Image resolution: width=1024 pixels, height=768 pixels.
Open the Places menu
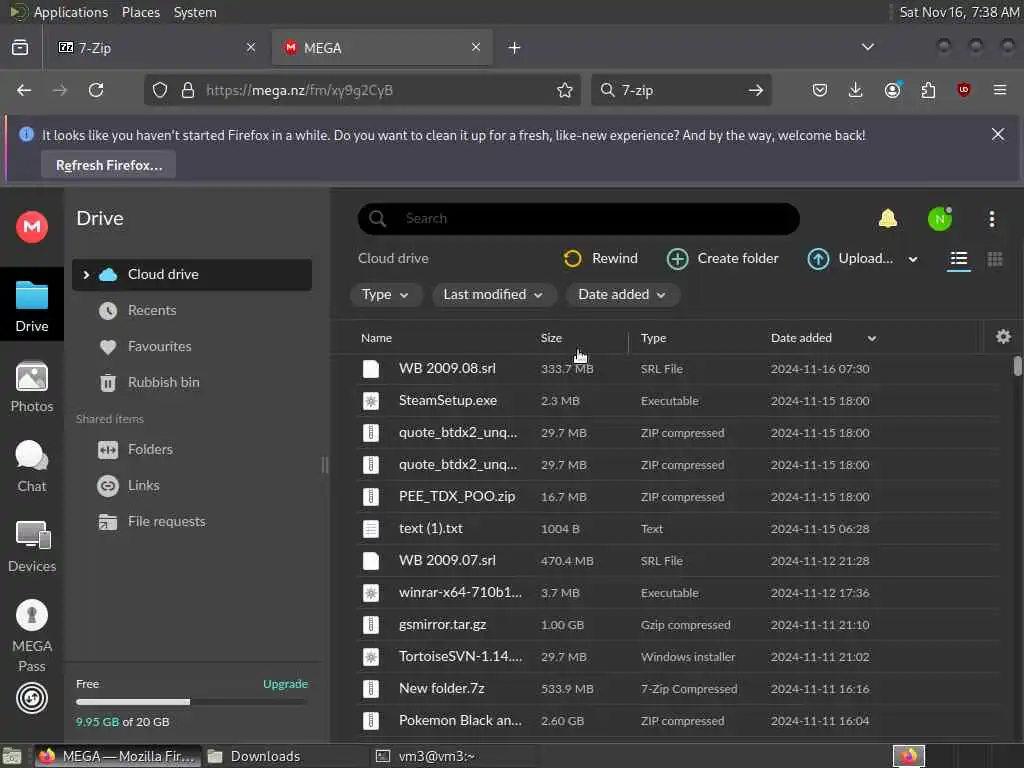coord(140,12)
